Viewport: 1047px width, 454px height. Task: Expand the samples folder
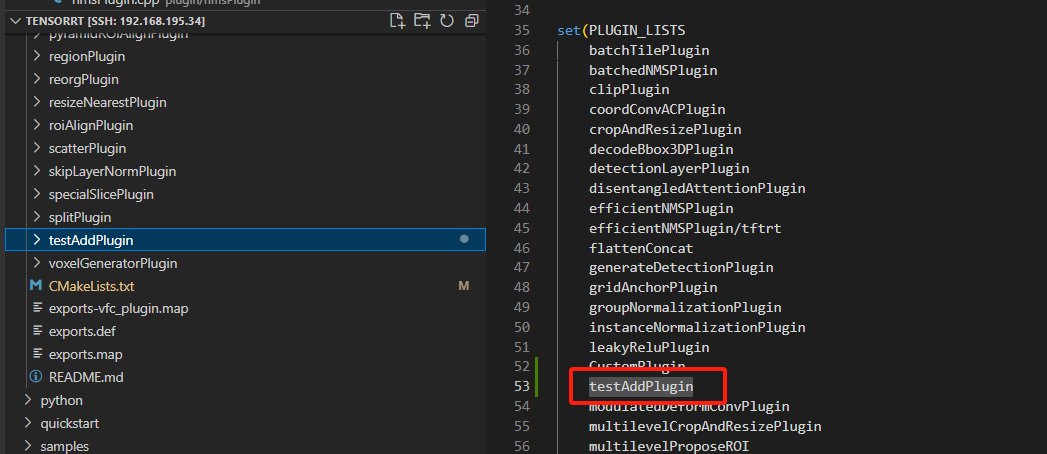coord(28,446)
